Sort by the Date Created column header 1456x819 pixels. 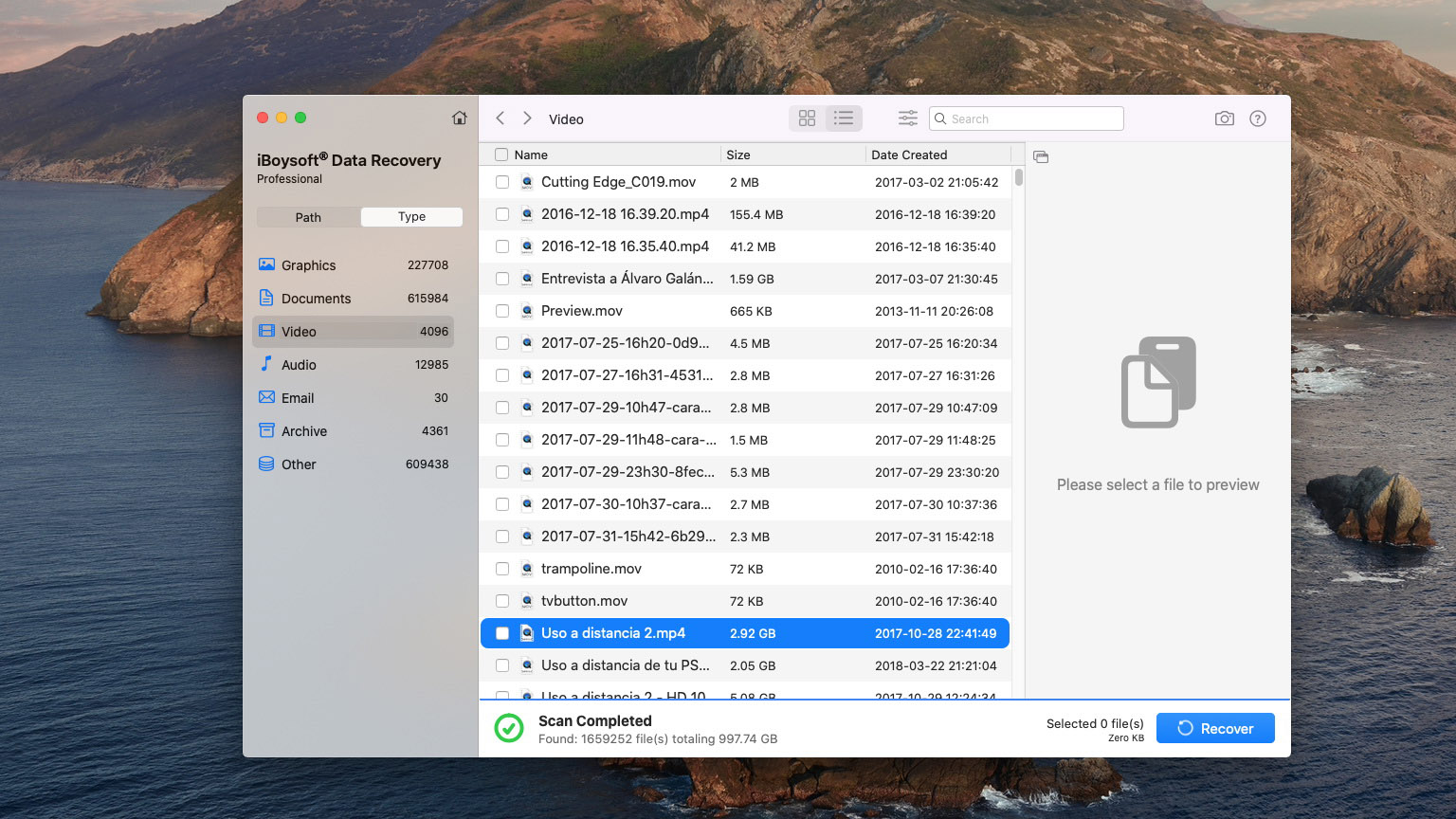click(909, 155)
